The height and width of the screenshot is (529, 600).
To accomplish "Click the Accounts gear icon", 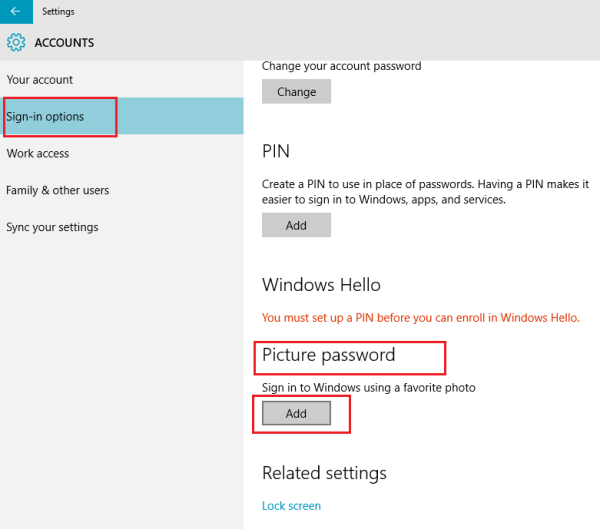I will click(16, 43).
